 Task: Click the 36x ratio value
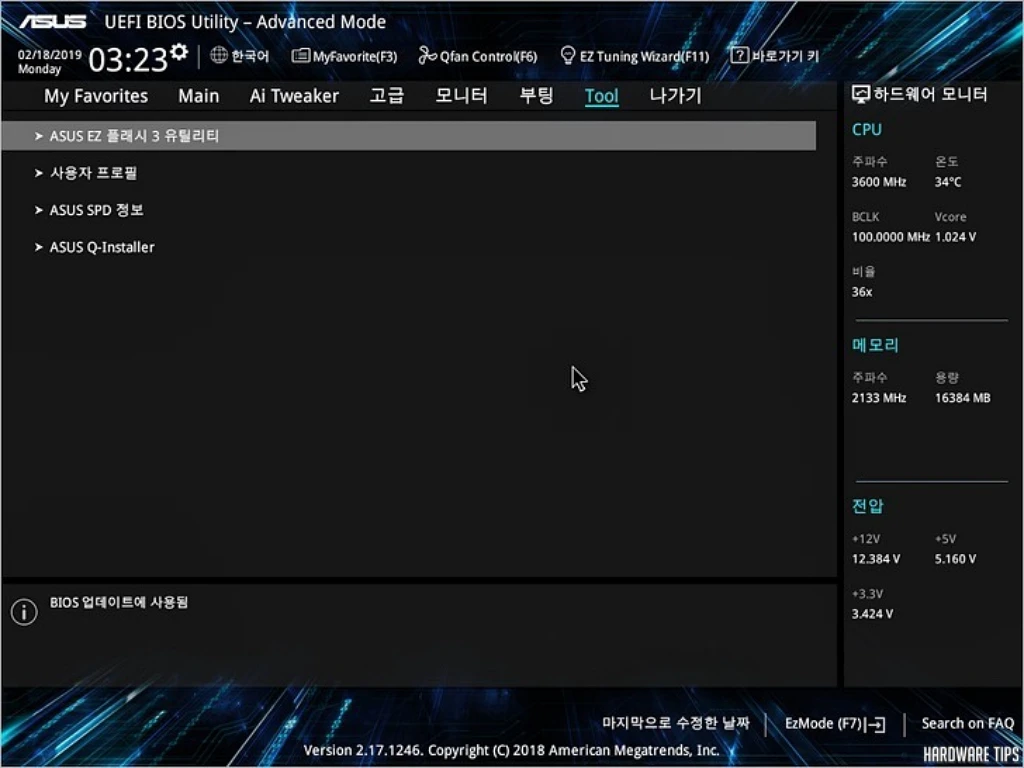point(861,292)
